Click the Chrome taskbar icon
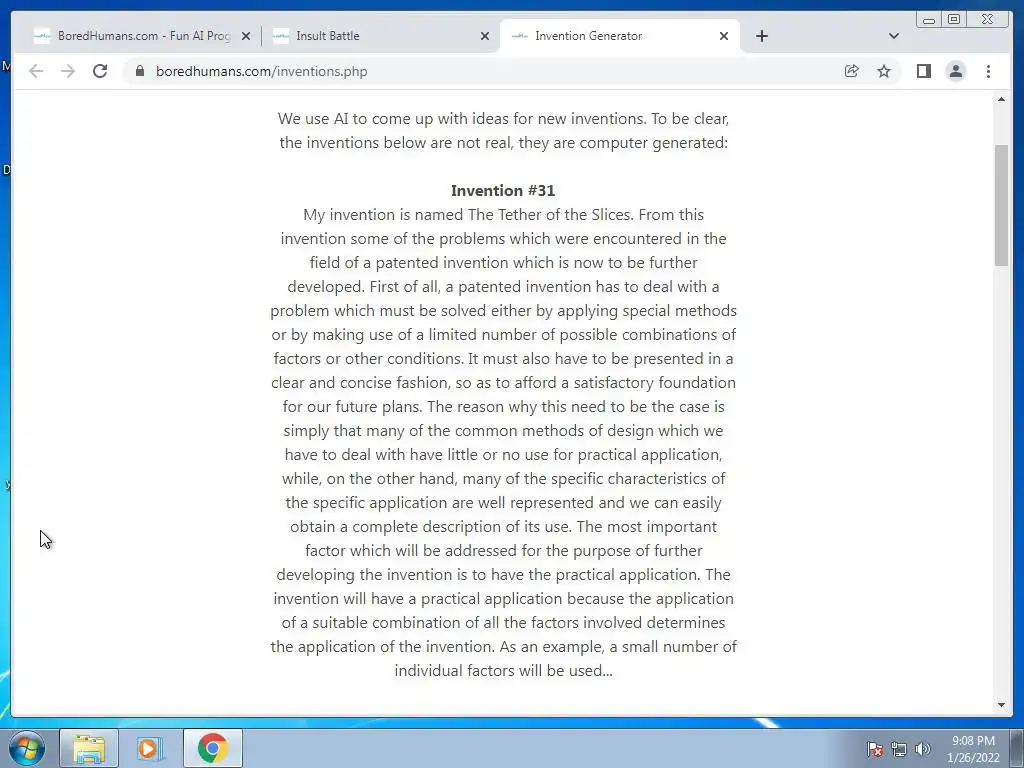 point(212,748)
